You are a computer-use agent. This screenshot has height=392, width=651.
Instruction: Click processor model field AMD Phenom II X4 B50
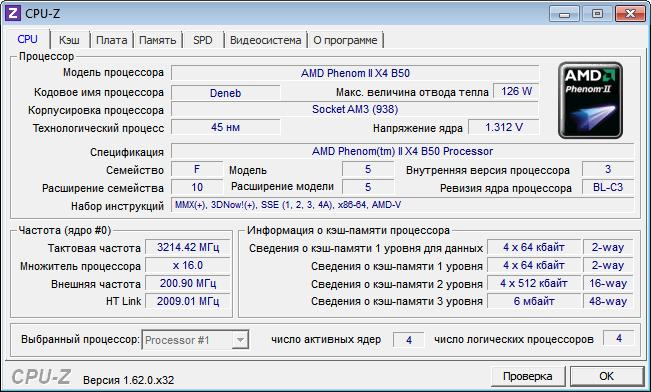[355, 73]
